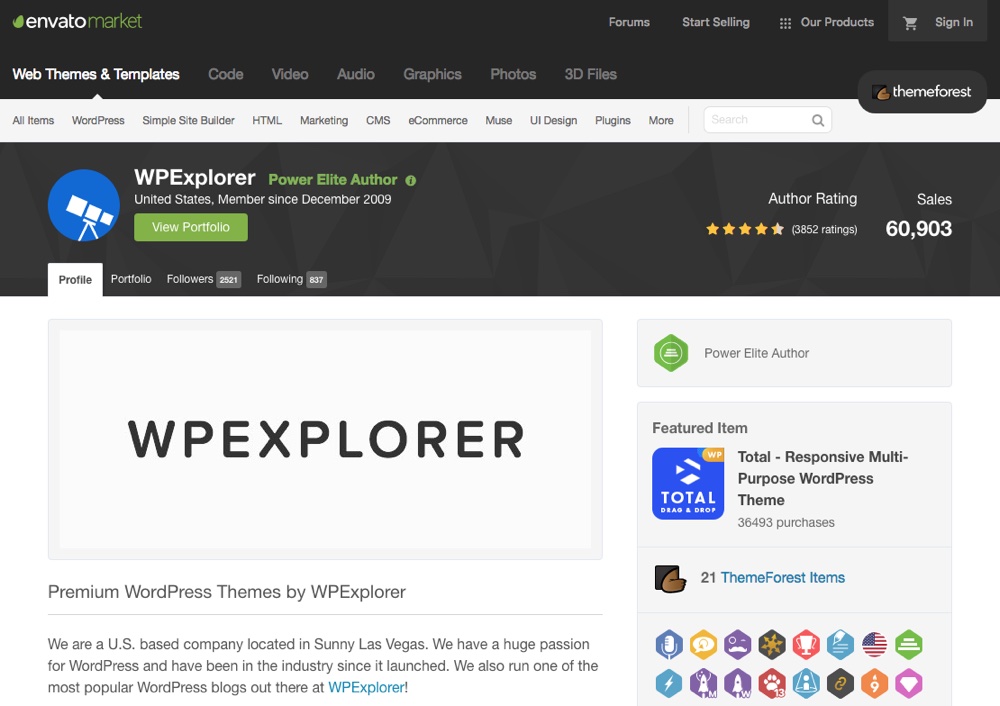Go to the Code marketplace tab
The width and height of the screenshot is (1000, 706).
click(226, 74)
